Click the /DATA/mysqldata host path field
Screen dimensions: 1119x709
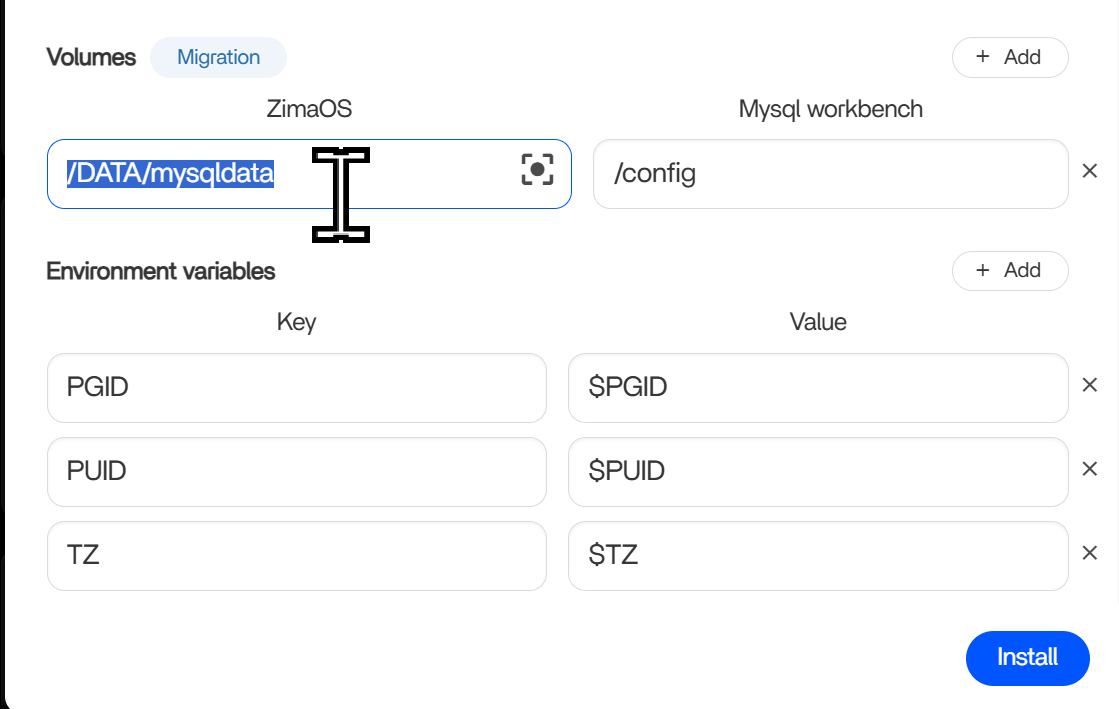tap(280, 174)
